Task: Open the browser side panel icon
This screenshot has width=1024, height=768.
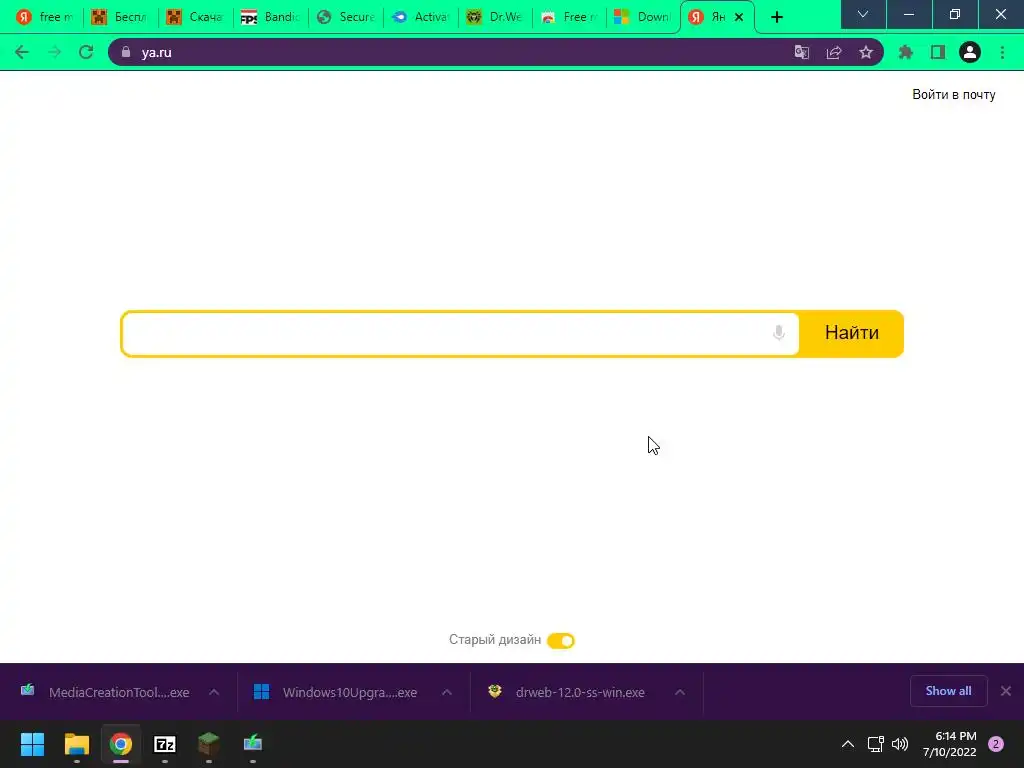Action: click(938, 52)
